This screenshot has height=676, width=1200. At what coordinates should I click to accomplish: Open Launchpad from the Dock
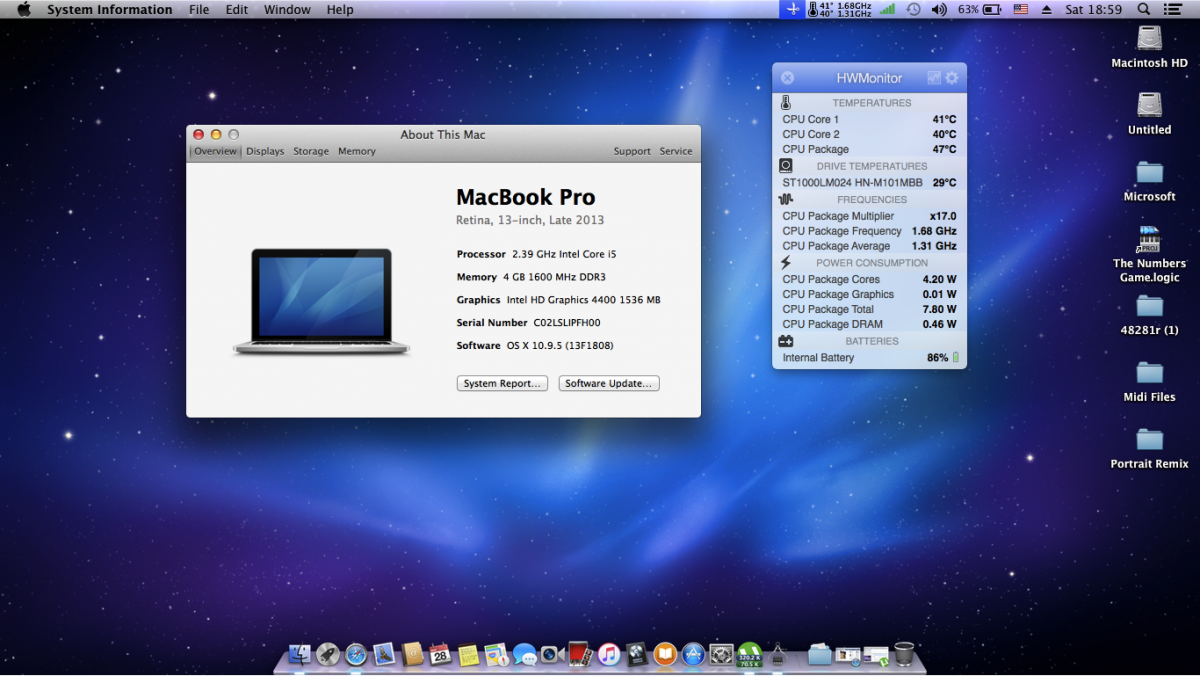(327, 654)
